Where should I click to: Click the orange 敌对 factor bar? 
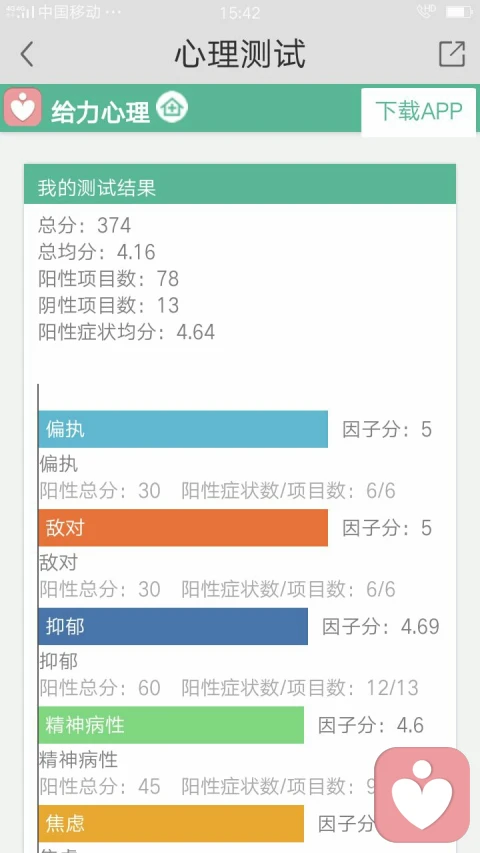(x=183, y=528)
